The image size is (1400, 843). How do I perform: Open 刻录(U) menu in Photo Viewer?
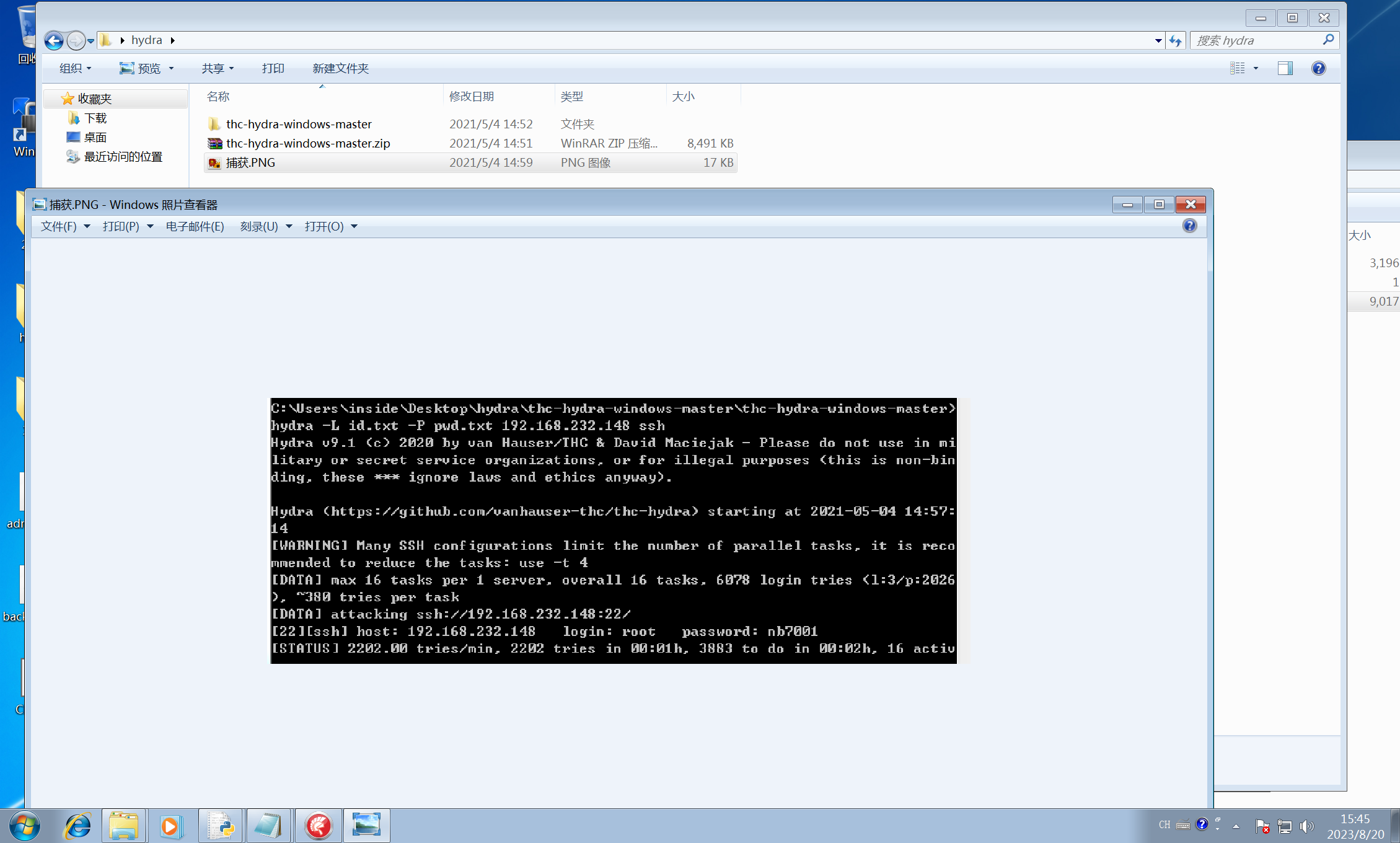click(266, 226)
